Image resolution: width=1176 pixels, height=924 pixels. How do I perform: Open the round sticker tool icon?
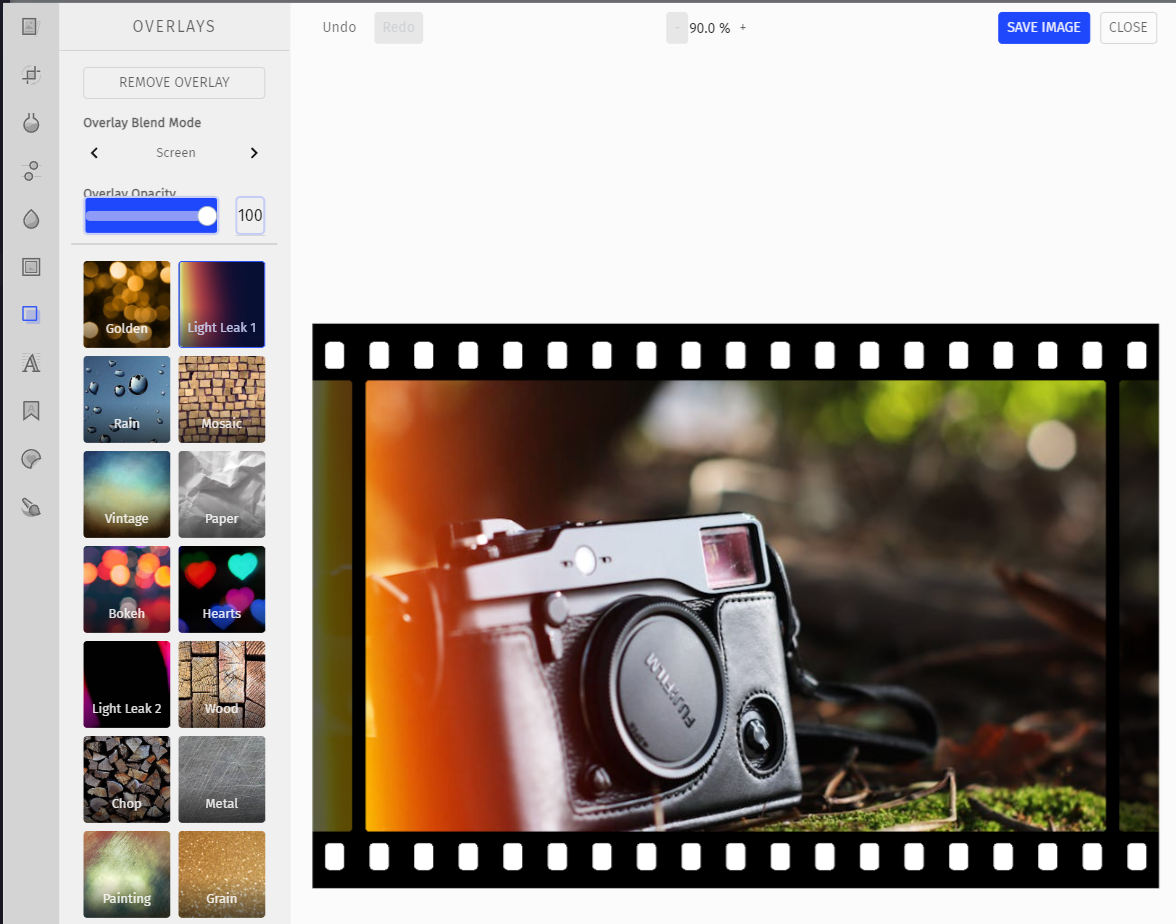point(31,459)
